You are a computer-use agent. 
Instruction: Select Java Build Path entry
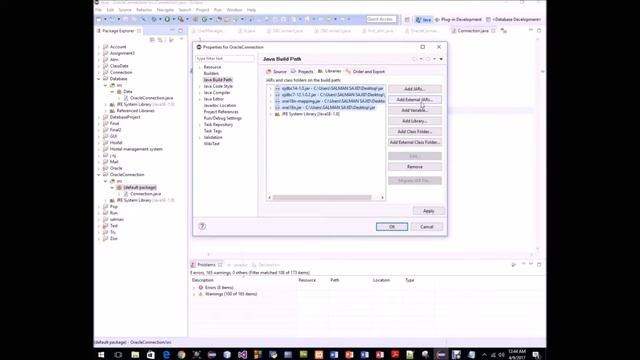coord(218,80)
